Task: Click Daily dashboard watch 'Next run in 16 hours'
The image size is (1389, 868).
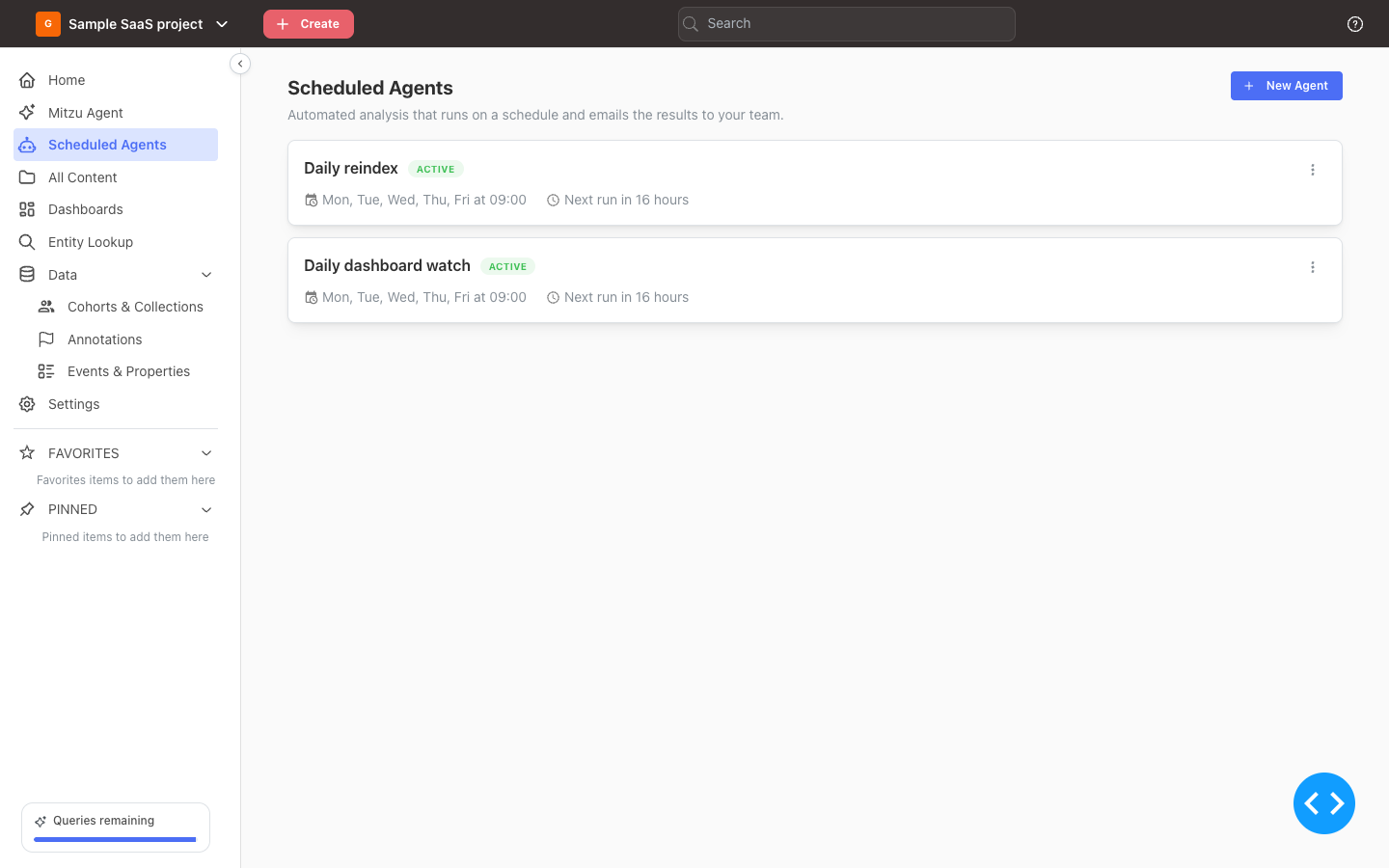Action: click(627, 297)
